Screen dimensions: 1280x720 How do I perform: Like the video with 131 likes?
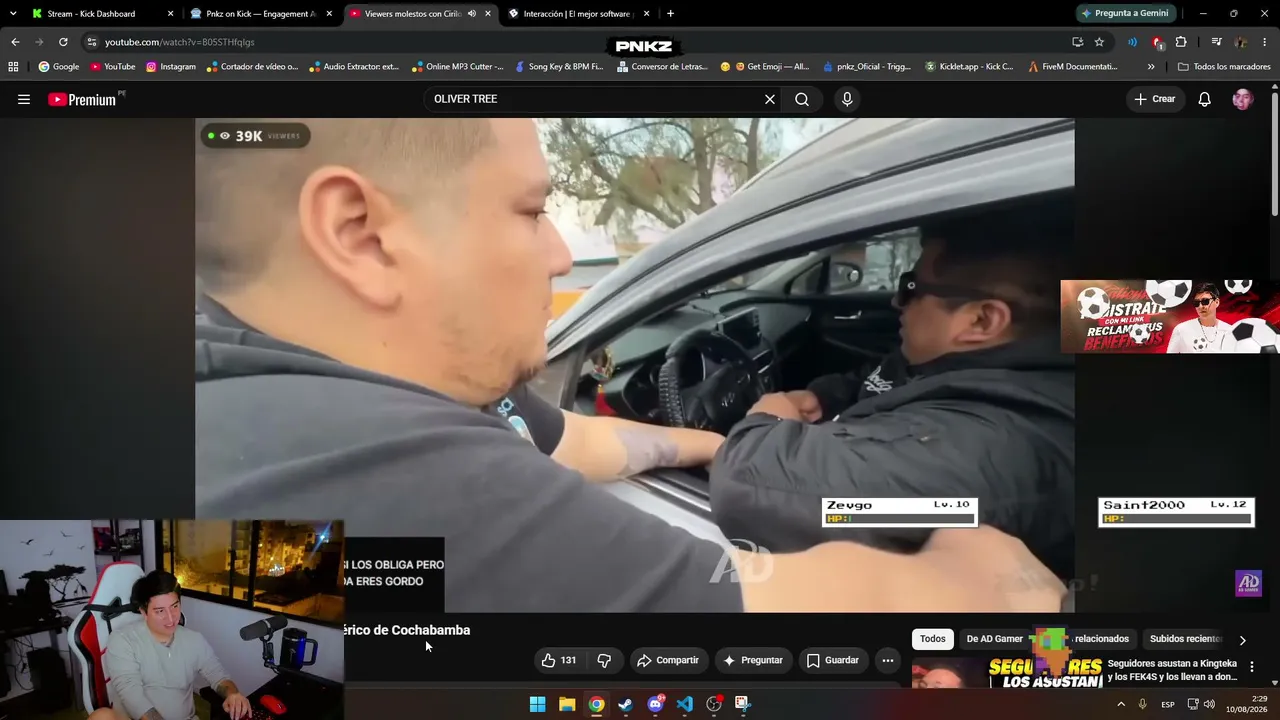(x=559, y=660)
